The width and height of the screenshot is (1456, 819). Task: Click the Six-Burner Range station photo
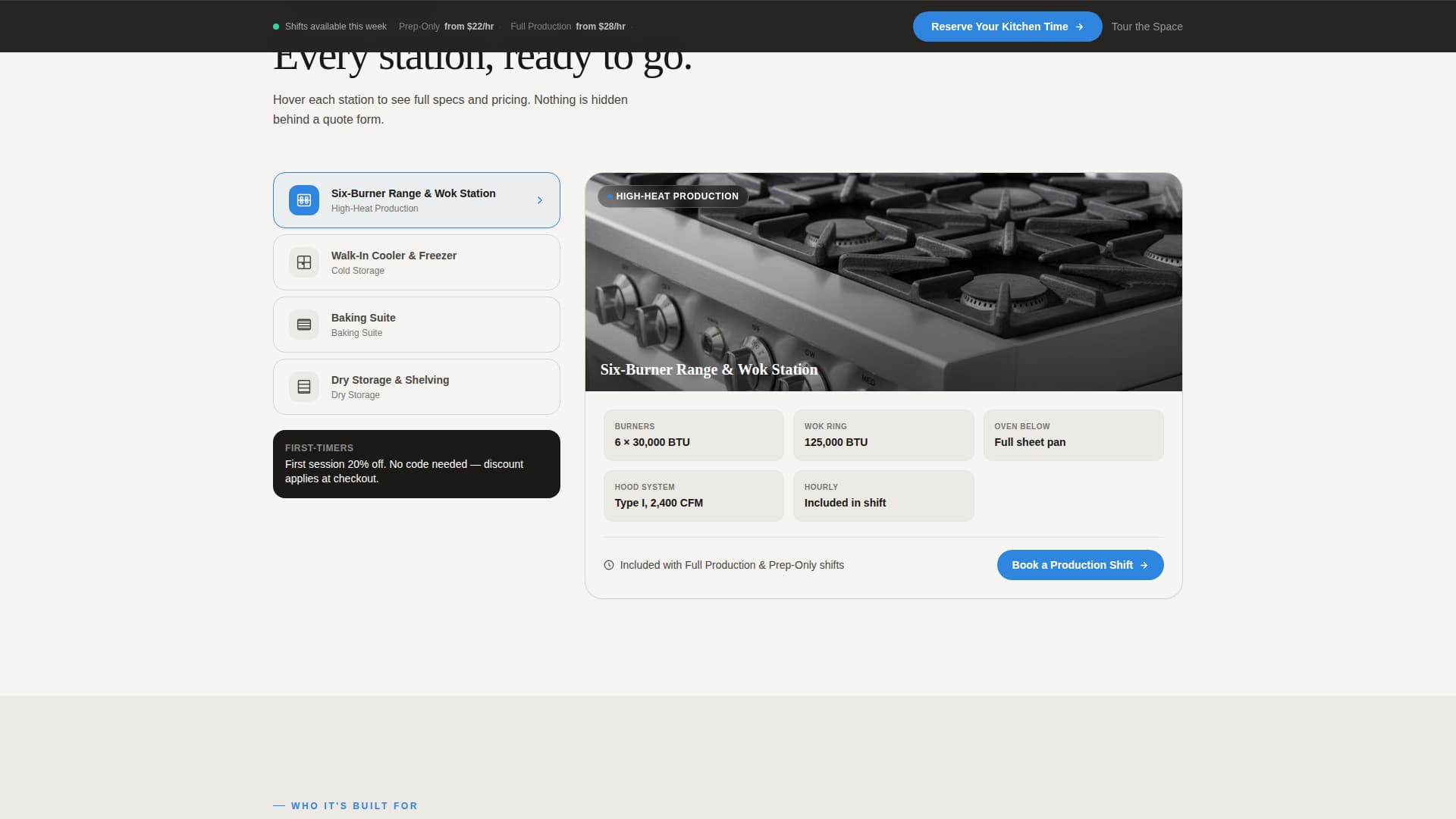coord(883,281)
